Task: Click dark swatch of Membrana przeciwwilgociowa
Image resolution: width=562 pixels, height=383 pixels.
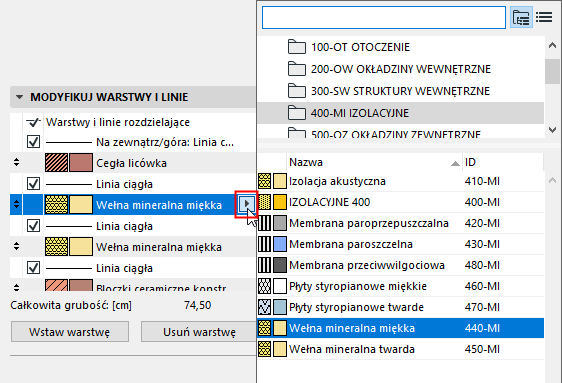Action: [280, 265]
